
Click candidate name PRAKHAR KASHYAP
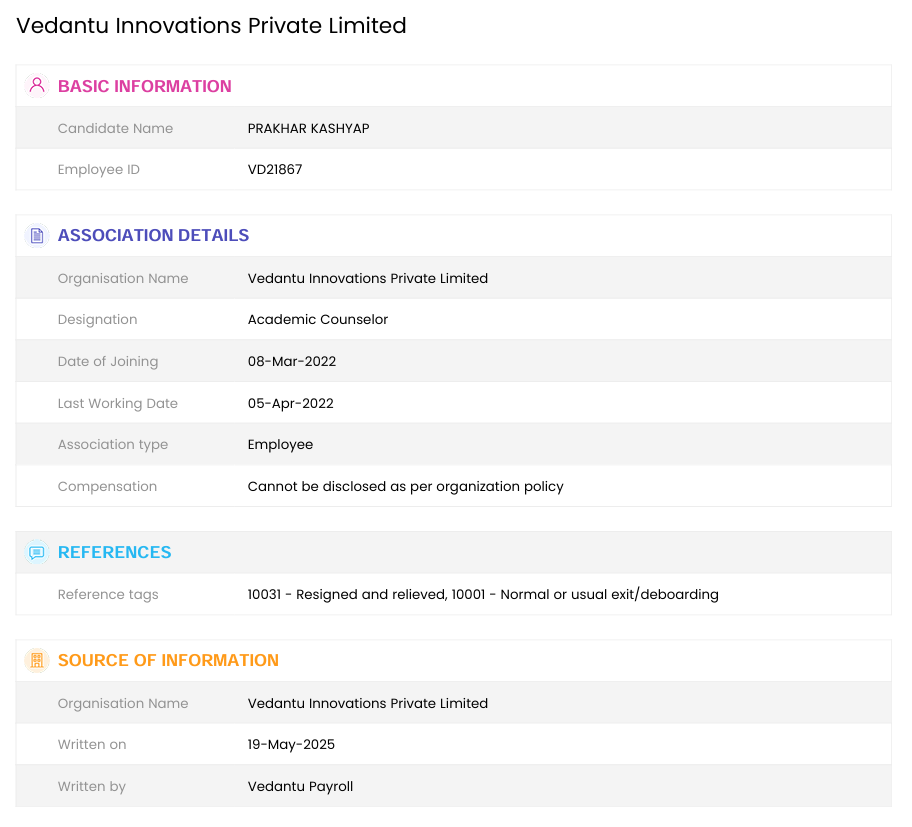pyautogui.click(x=308, y=129)
